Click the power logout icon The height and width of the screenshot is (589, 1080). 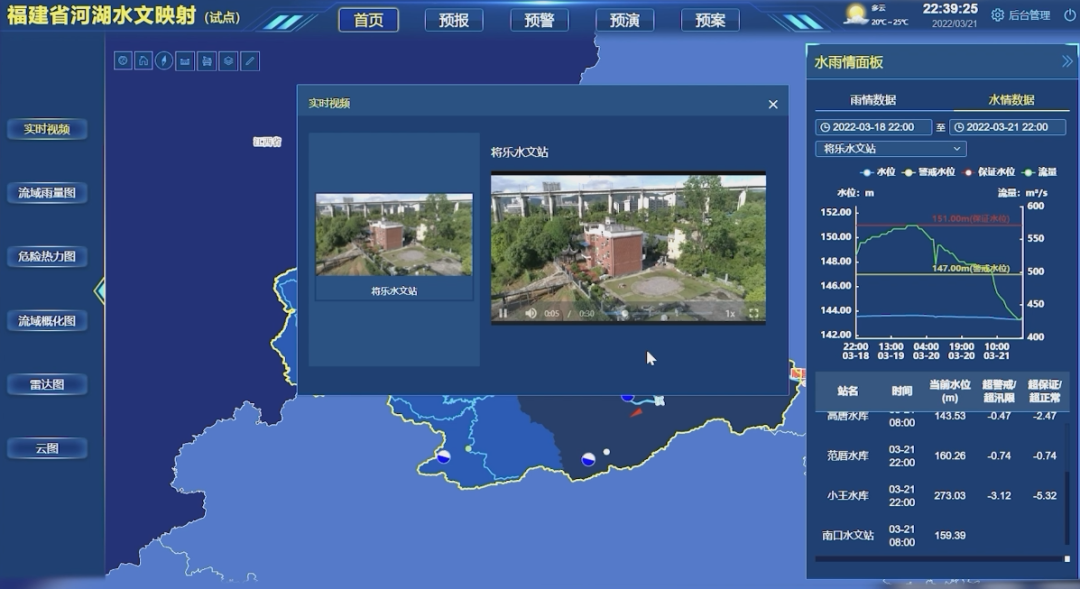pos(1069,15)
